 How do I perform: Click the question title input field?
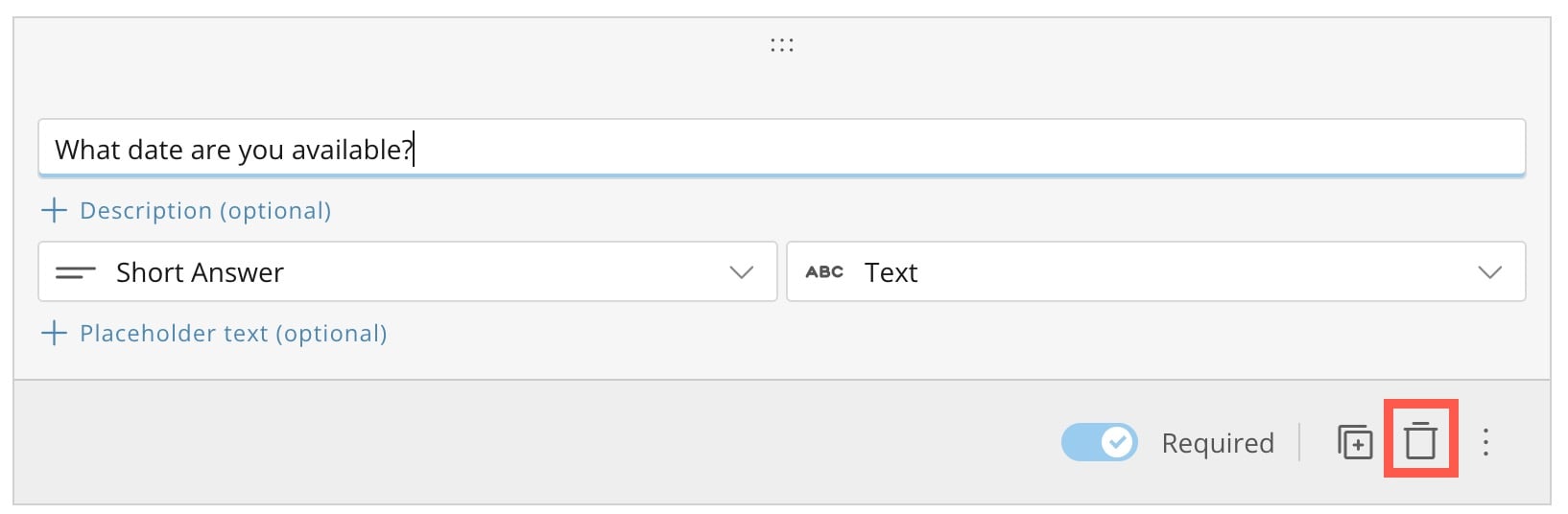(782, 148)
